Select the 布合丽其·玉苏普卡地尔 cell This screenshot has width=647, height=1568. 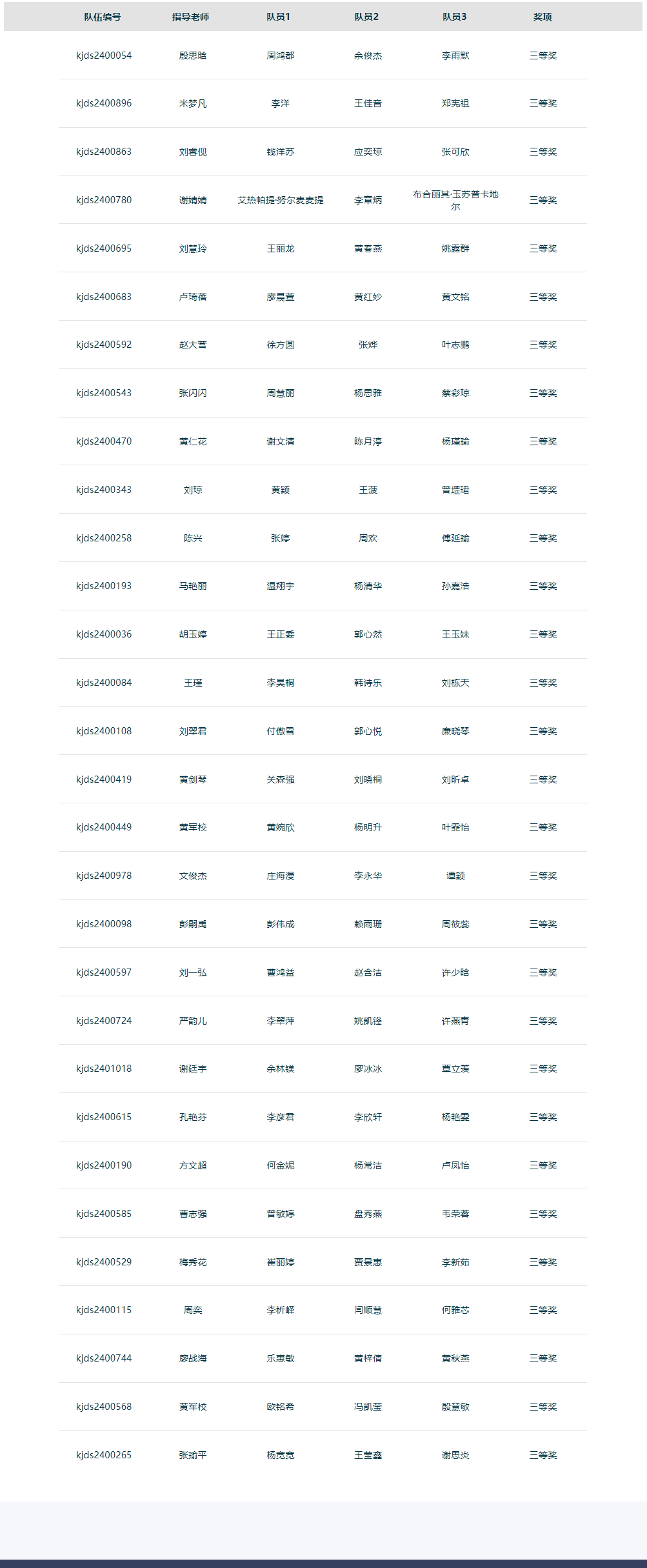(455, 200)
